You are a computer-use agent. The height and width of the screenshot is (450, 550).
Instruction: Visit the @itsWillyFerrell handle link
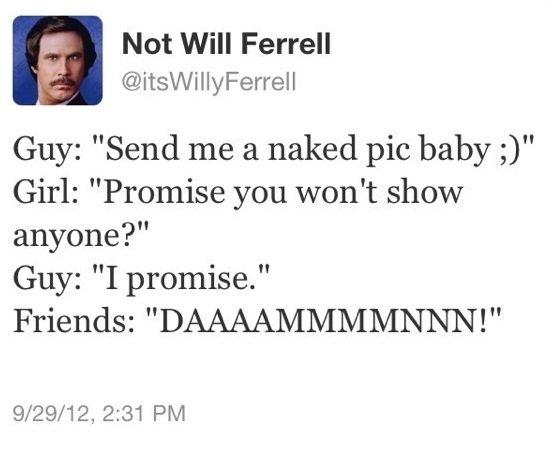pyautogui.click(x=209, y=83)
